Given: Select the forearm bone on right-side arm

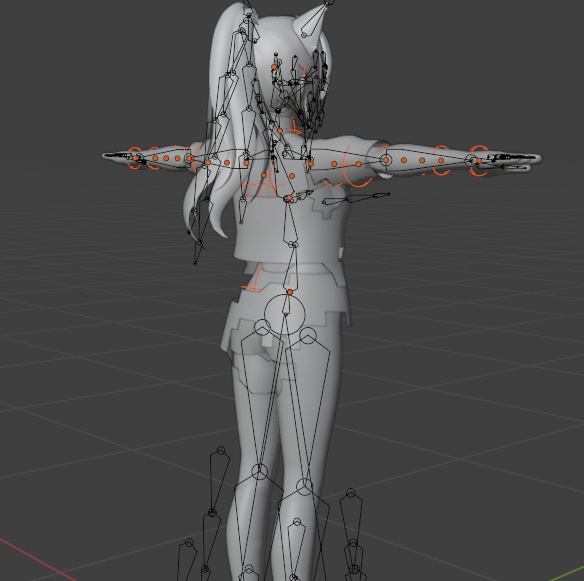Looking at the screenshot, I should pos(428,159).
